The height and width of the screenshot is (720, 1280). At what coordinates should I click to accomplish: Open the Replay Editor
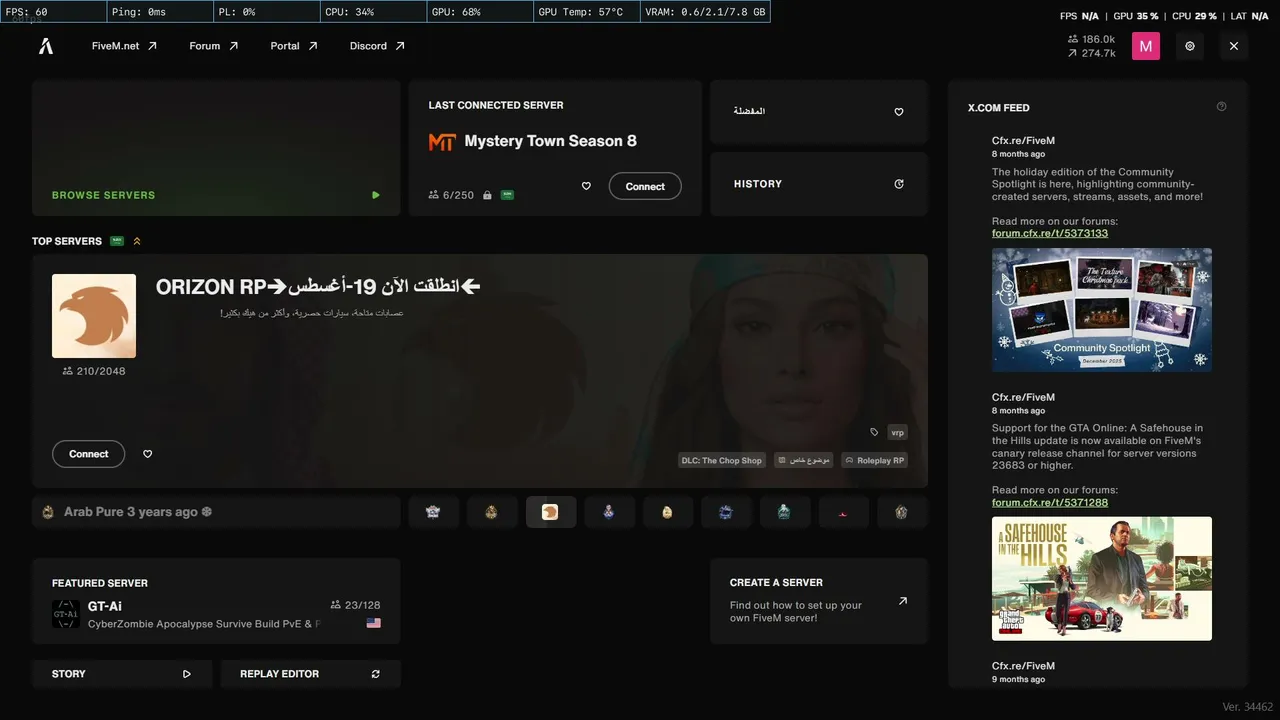click(310, 674)
